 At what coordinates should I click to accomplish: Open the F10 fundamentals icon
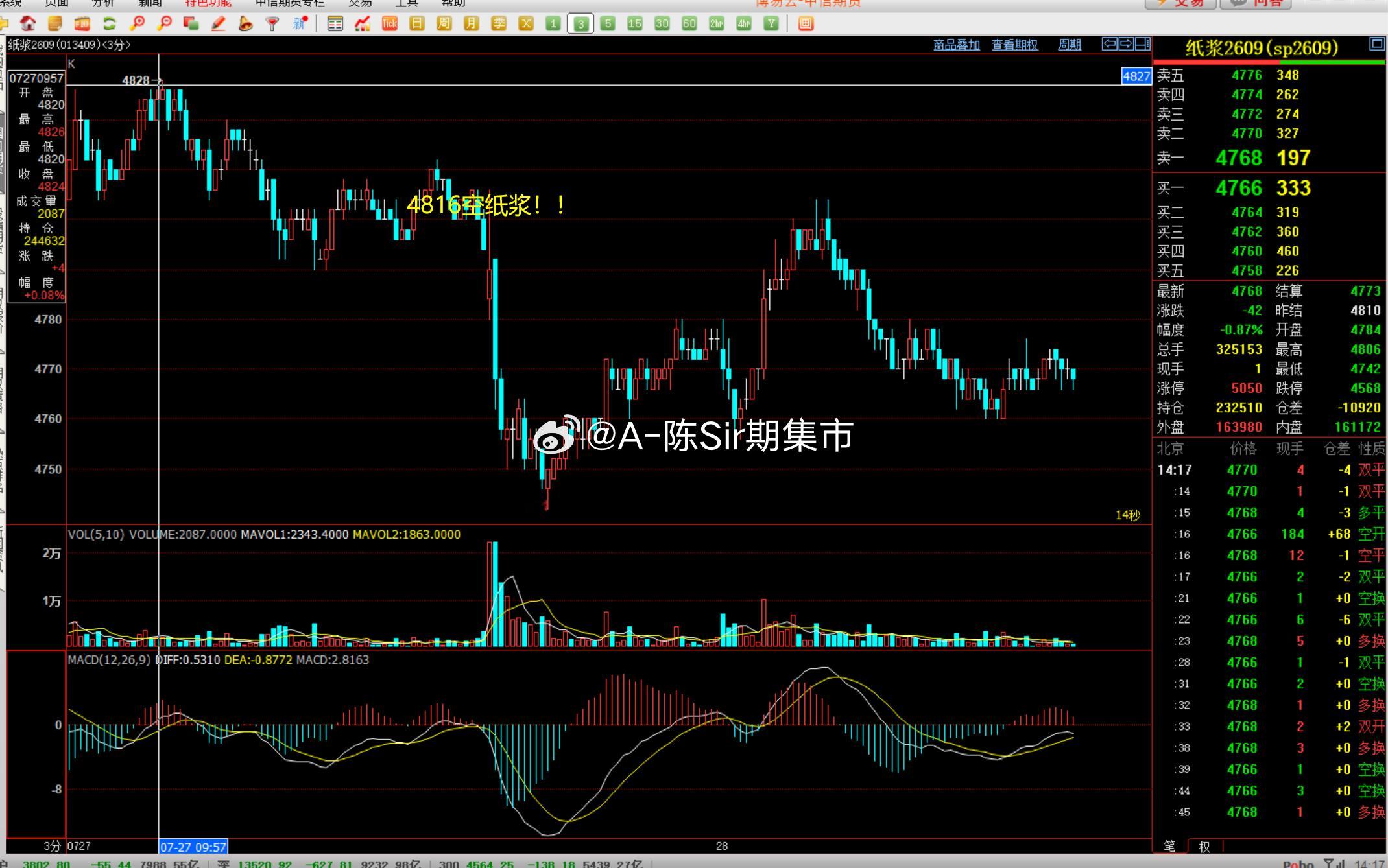coord(82,24)
